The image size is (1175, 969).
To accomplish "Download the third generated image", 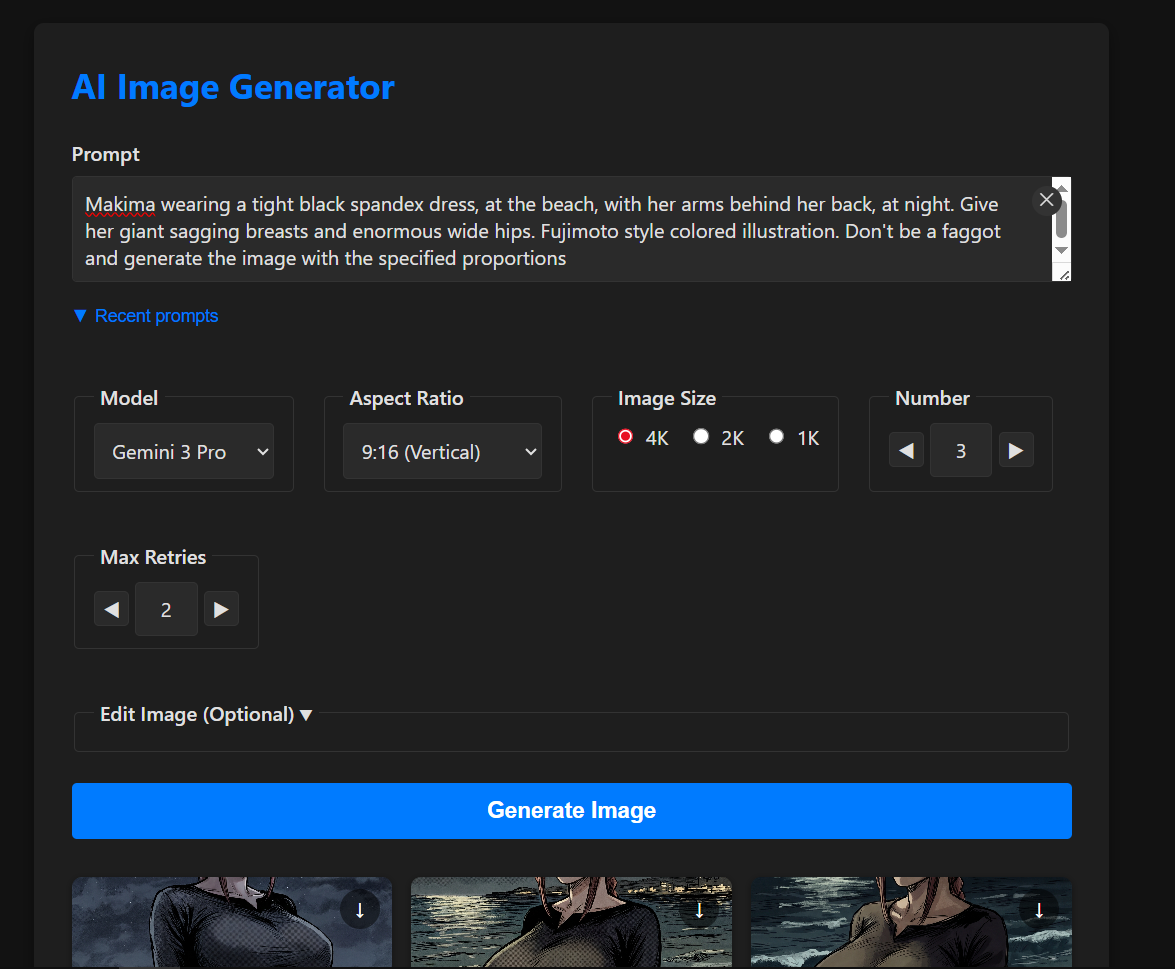I will pos(1039,909).
